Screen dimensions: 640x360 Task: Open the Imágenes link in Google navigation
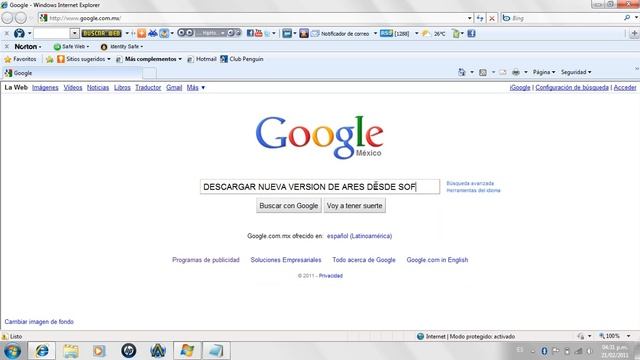click(x=45, y=87)
